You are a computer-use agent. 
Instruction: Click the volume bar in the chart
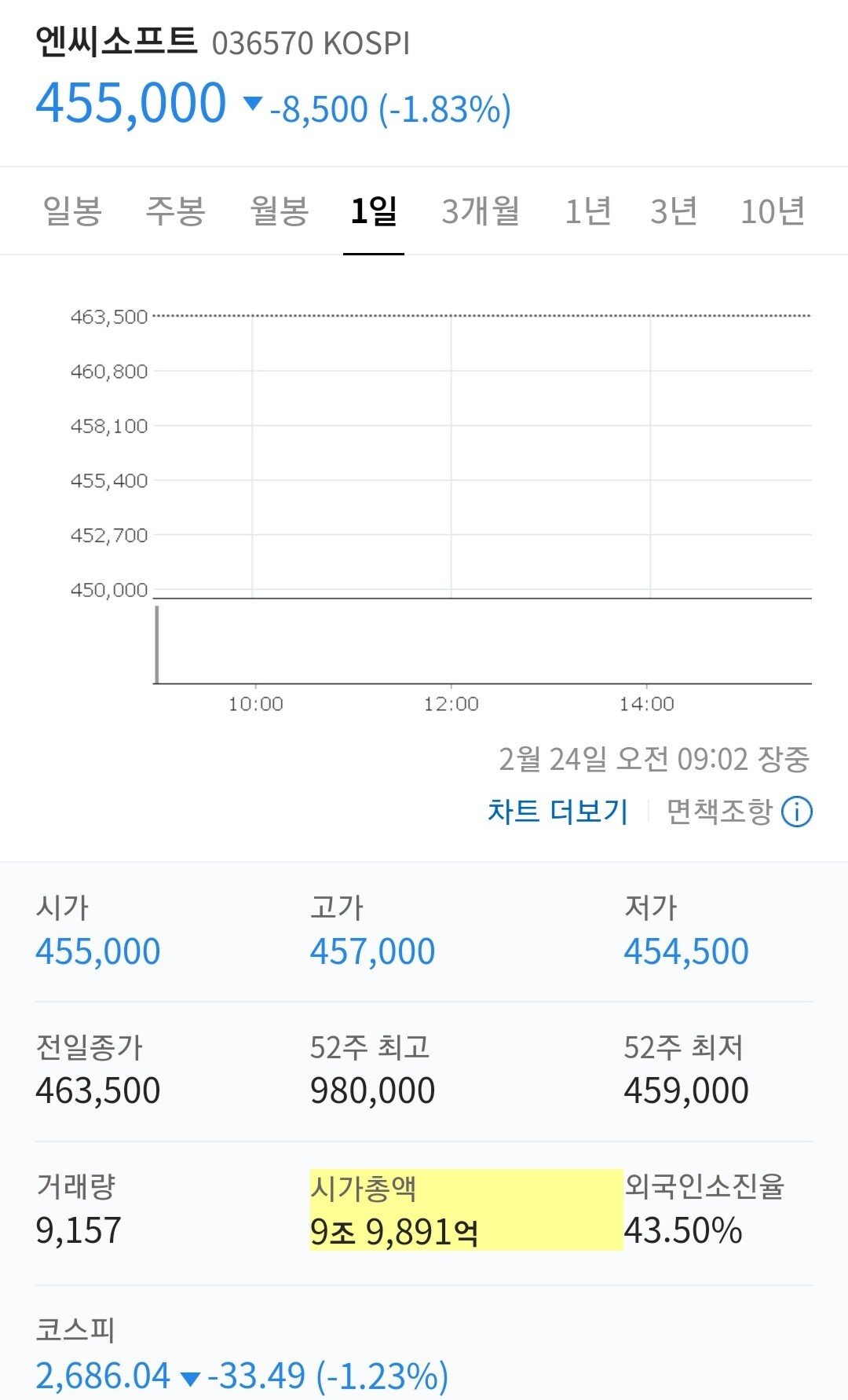(157, 644)
